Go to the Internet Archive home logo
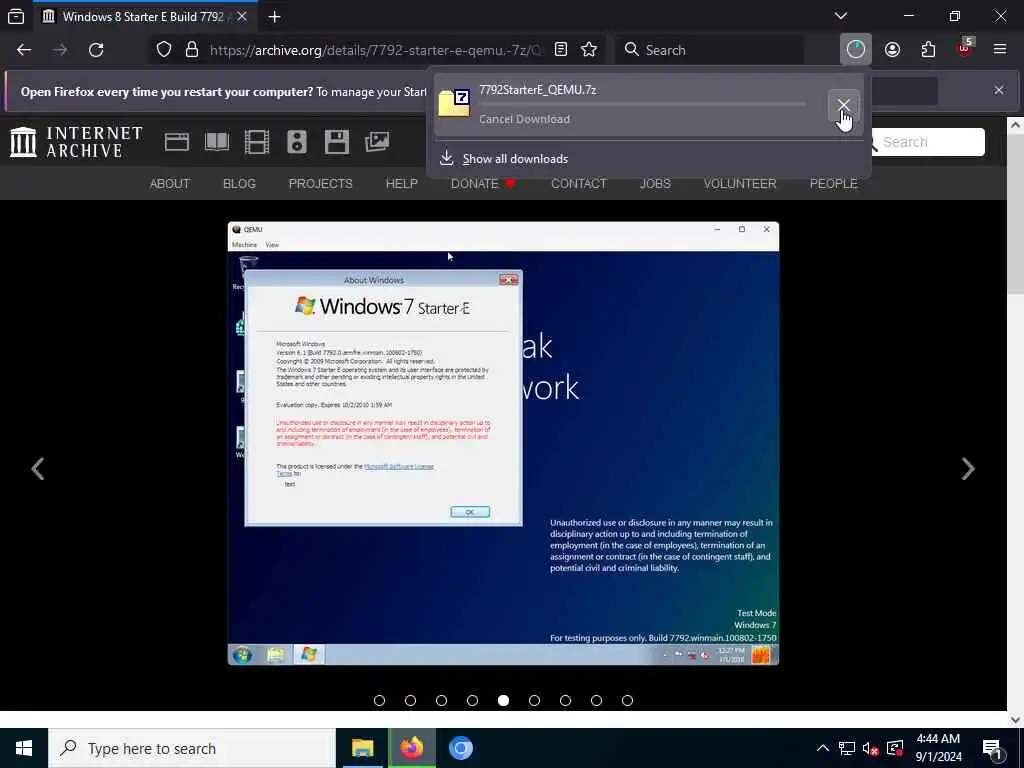 [x=76, y=142]
